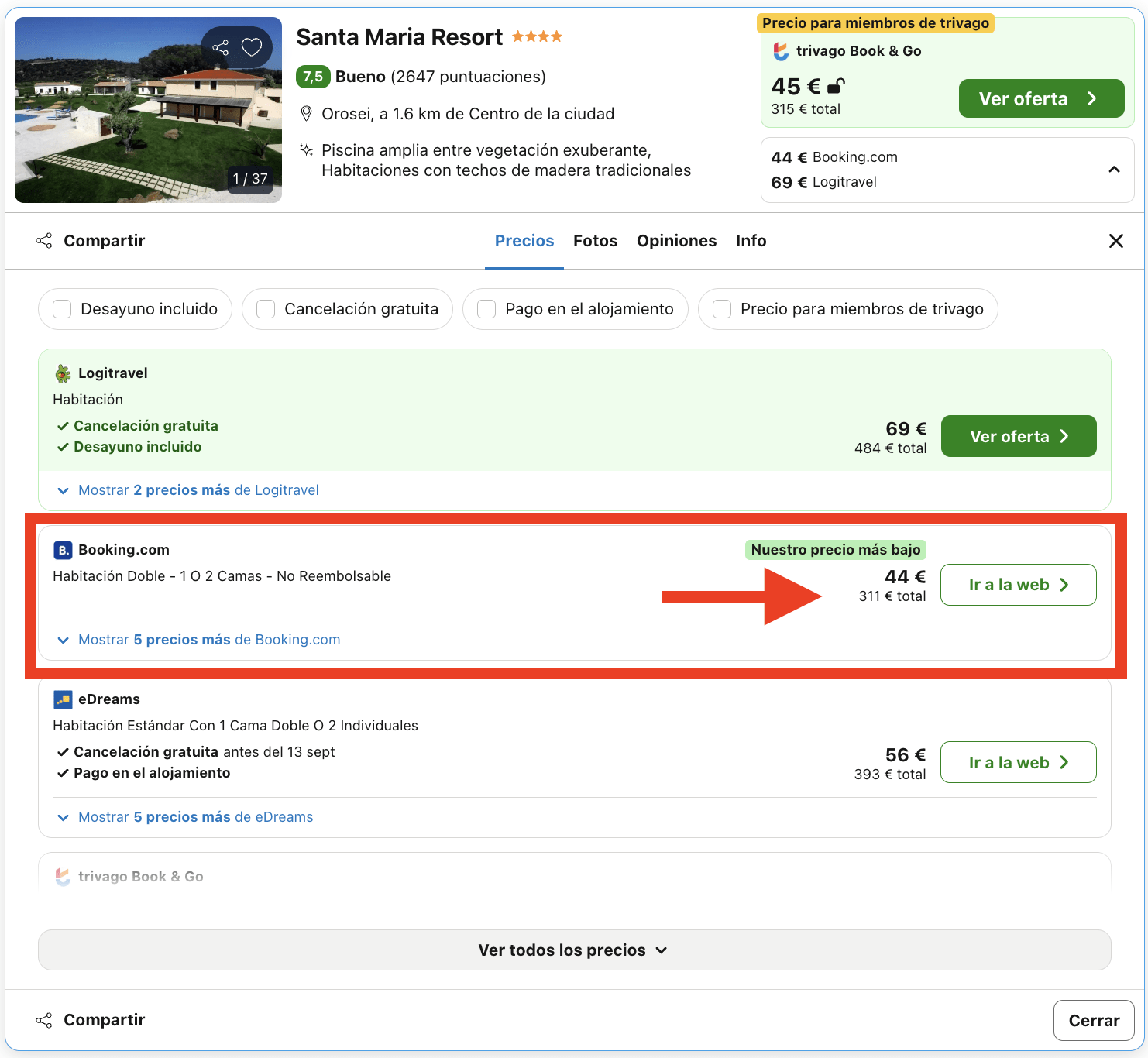This screenshot has height=1058, width=1148.
Task: Expand Ver todos los precios
Action: coord(573,950)
